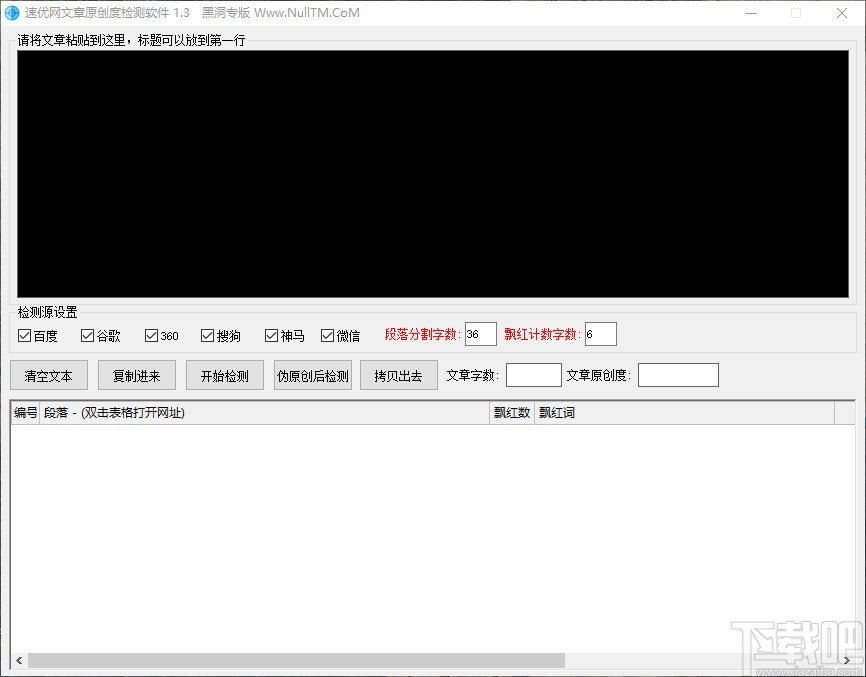Click the 拷贝出去 button
Screen dimensions: 866x677
399,375
